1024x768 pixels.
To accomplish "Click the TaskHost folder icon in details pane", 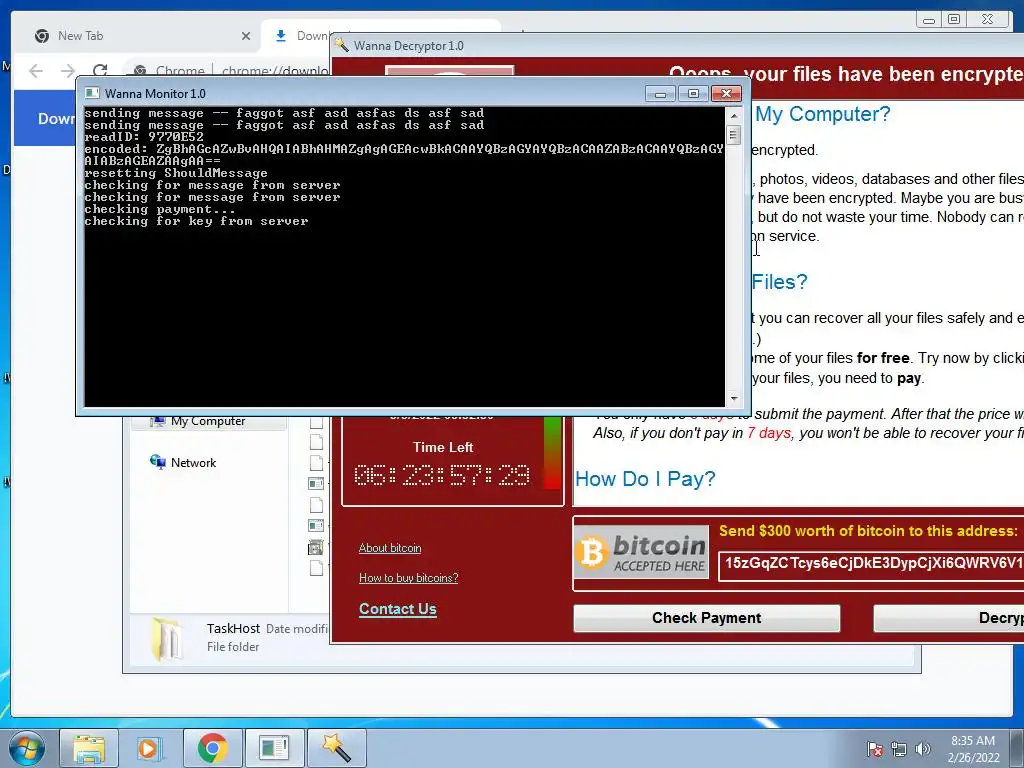I will pos(167,638).
